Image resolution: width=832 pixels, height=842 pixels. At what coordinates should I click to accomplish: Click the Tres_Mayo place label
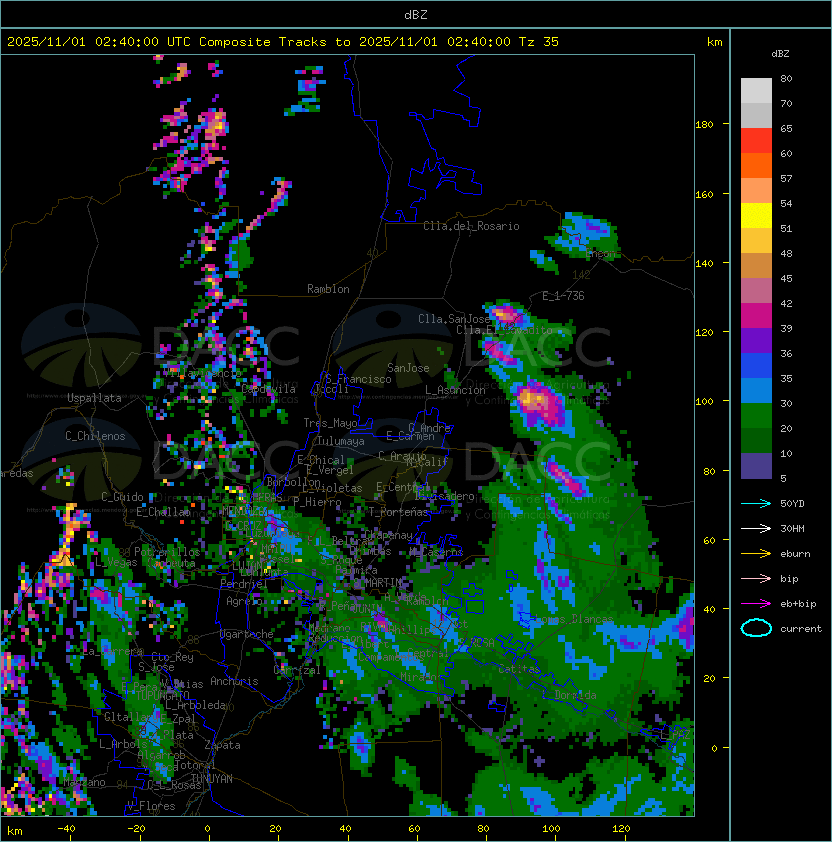click(x=330, y=423)
